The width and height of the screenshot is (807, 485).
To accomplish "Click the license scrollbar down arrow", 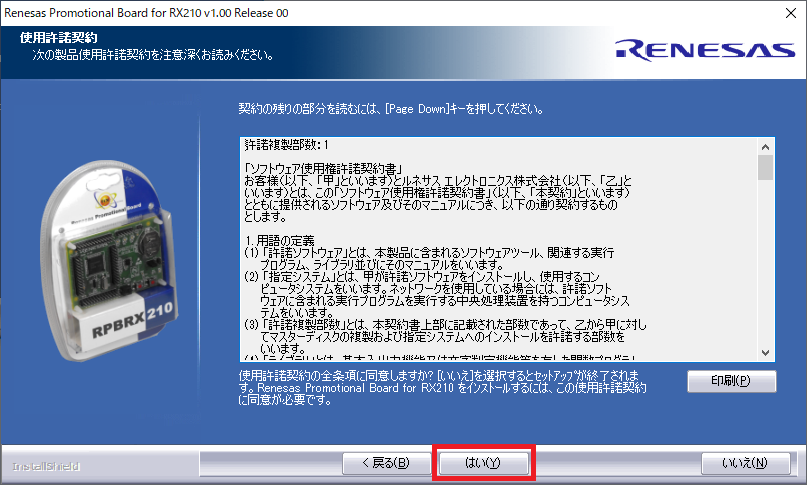I will point(765,353).
